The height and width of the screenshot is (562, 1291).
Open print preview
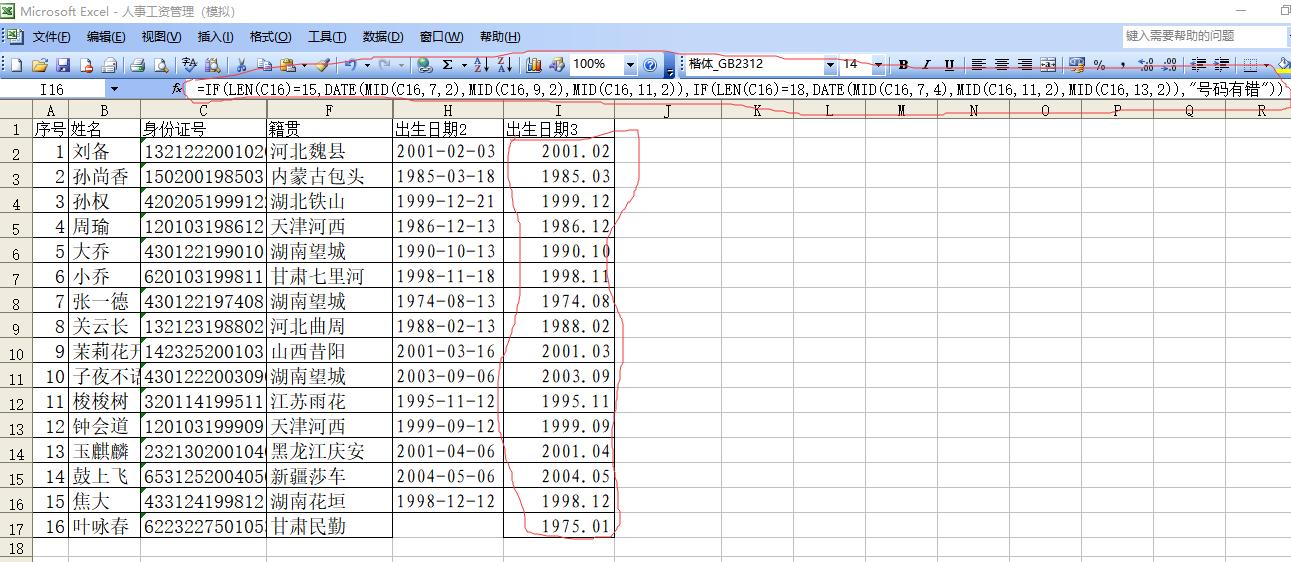(x=161, y=65)
